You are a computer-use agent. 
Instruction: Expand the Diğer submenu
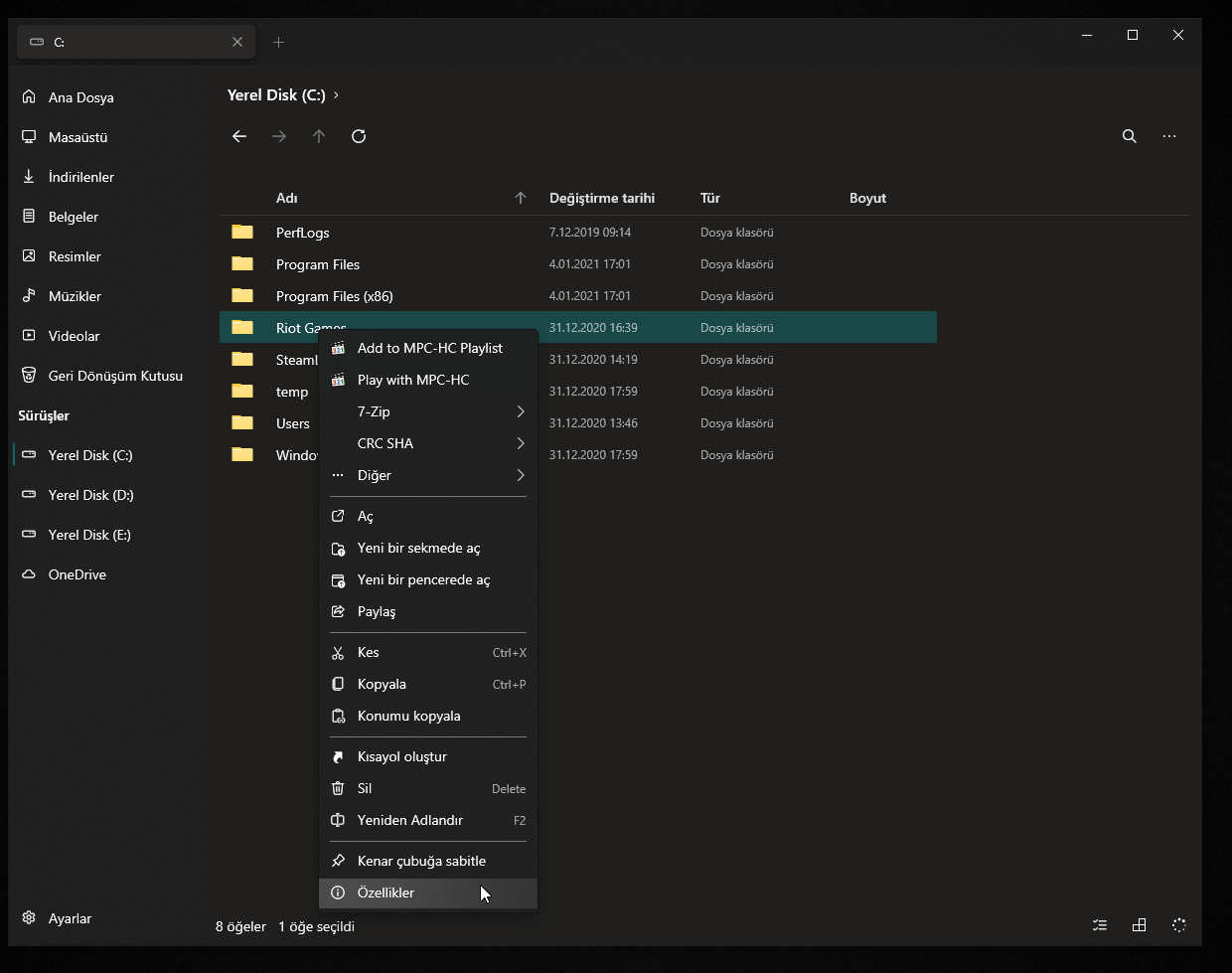click(x=428, y=475)
